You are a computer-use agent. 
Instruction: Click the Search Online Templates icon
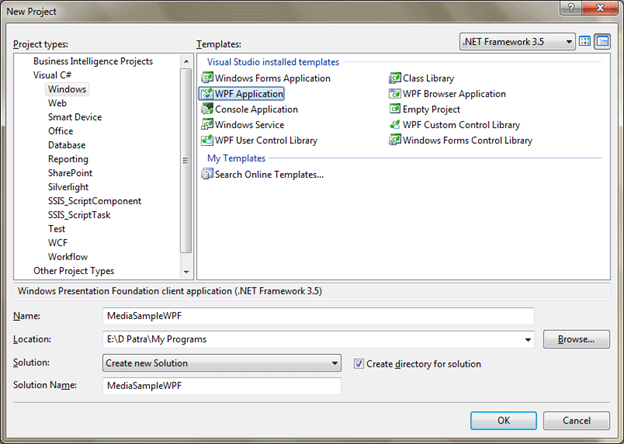click(x=208, y=175)
